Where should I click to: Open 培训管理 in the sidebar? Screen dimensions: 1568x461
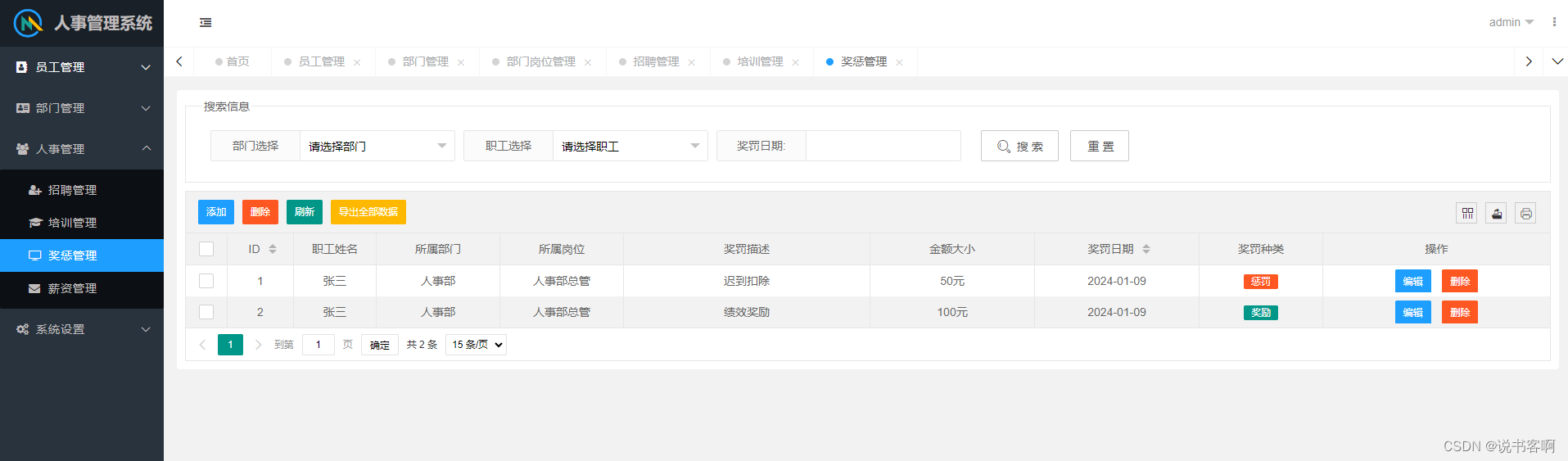point(82,223)
